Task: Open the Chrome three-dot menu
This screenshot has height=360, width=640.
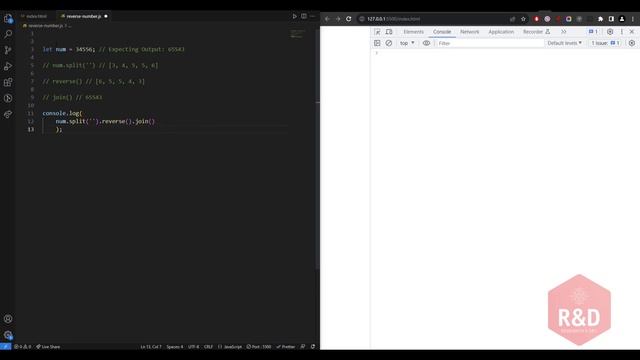Action: tap(633, 19)
